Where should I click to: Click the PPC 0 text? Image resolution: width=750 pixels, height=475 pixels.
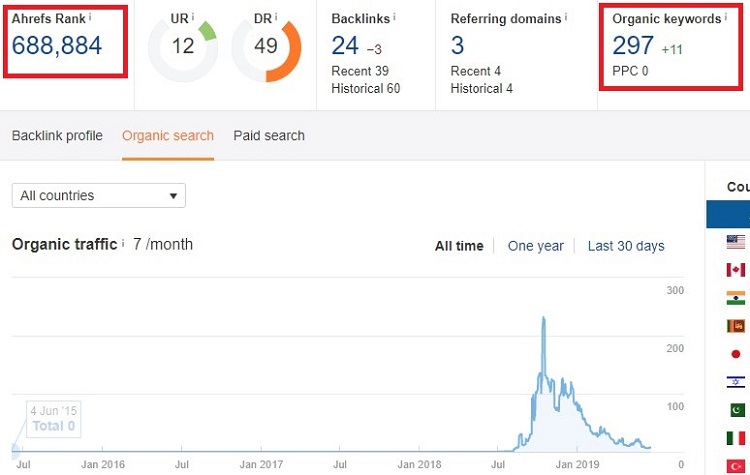(x=630, y=71)
